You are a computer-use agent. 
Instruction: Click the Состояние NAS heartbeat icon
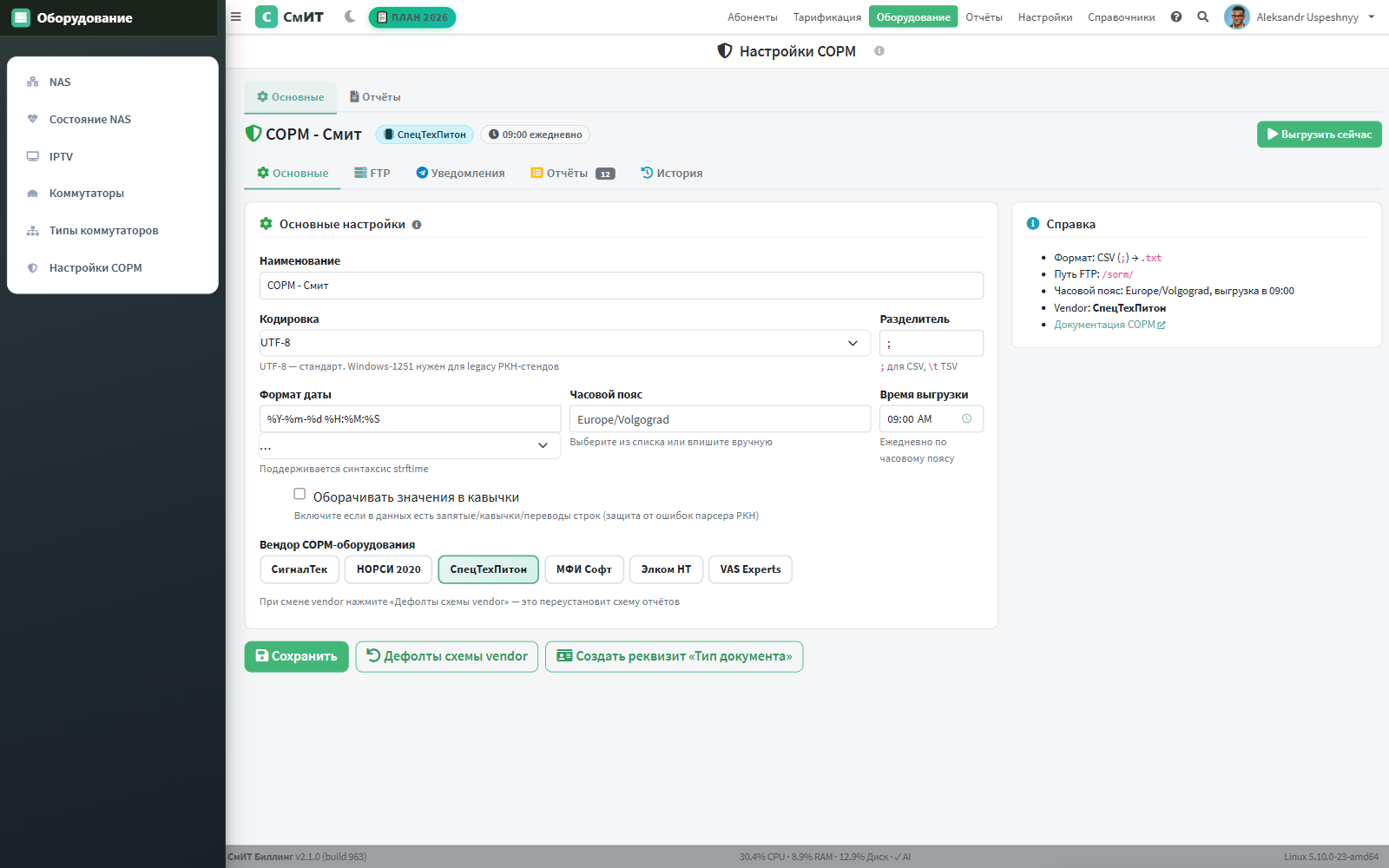pyautogui.click(x=33, y=119)
